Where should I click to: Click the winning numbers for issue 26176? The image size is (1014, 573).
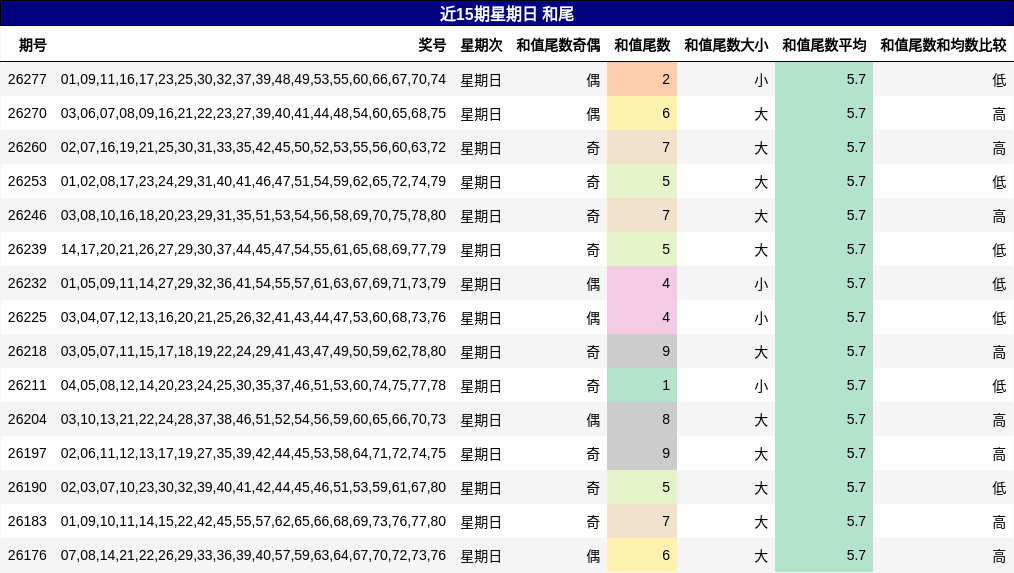254,556
